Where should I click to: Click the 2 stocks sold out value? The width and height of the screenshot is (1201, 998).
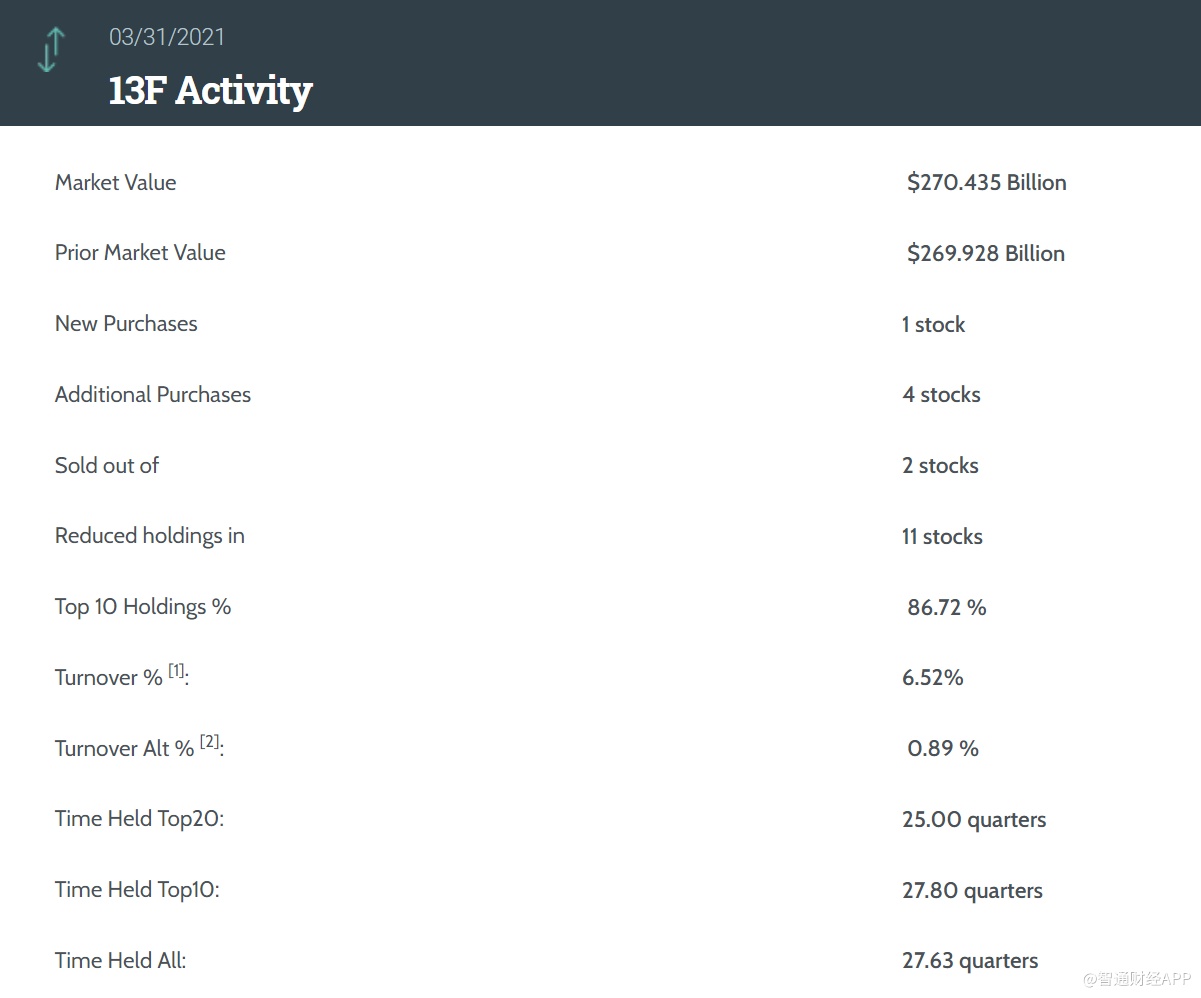[x=940, y=466]
